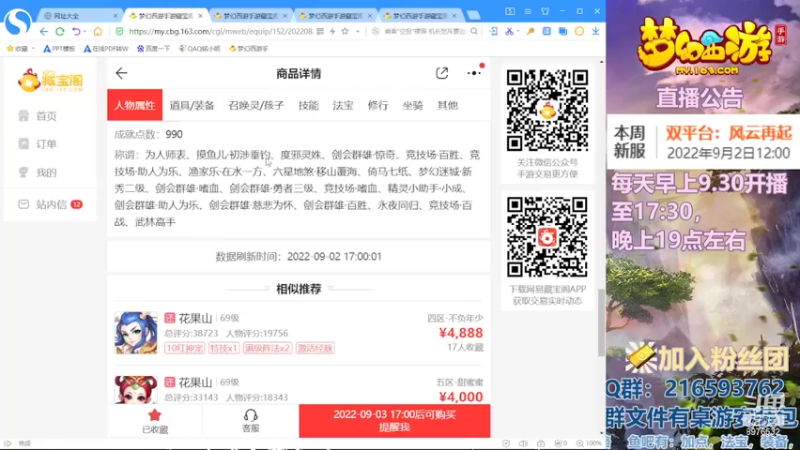Click the 10红神宠 tag
This screenshot has height=450, width=800.
pyautogui.click(x=184, y=348)
